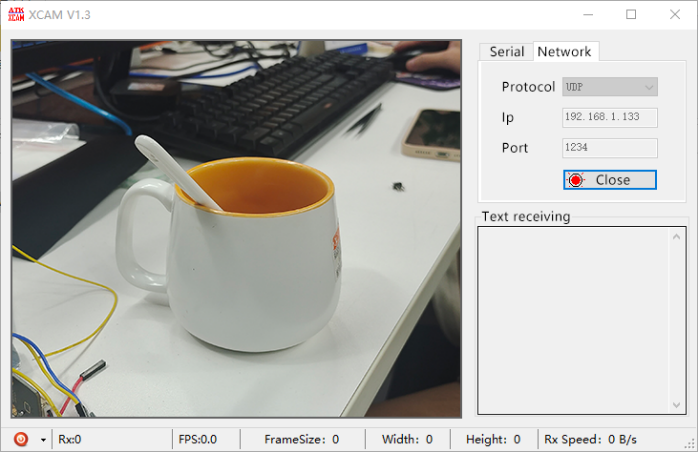Click the Ip address field
698x453 pixels.
click(609, 117)
